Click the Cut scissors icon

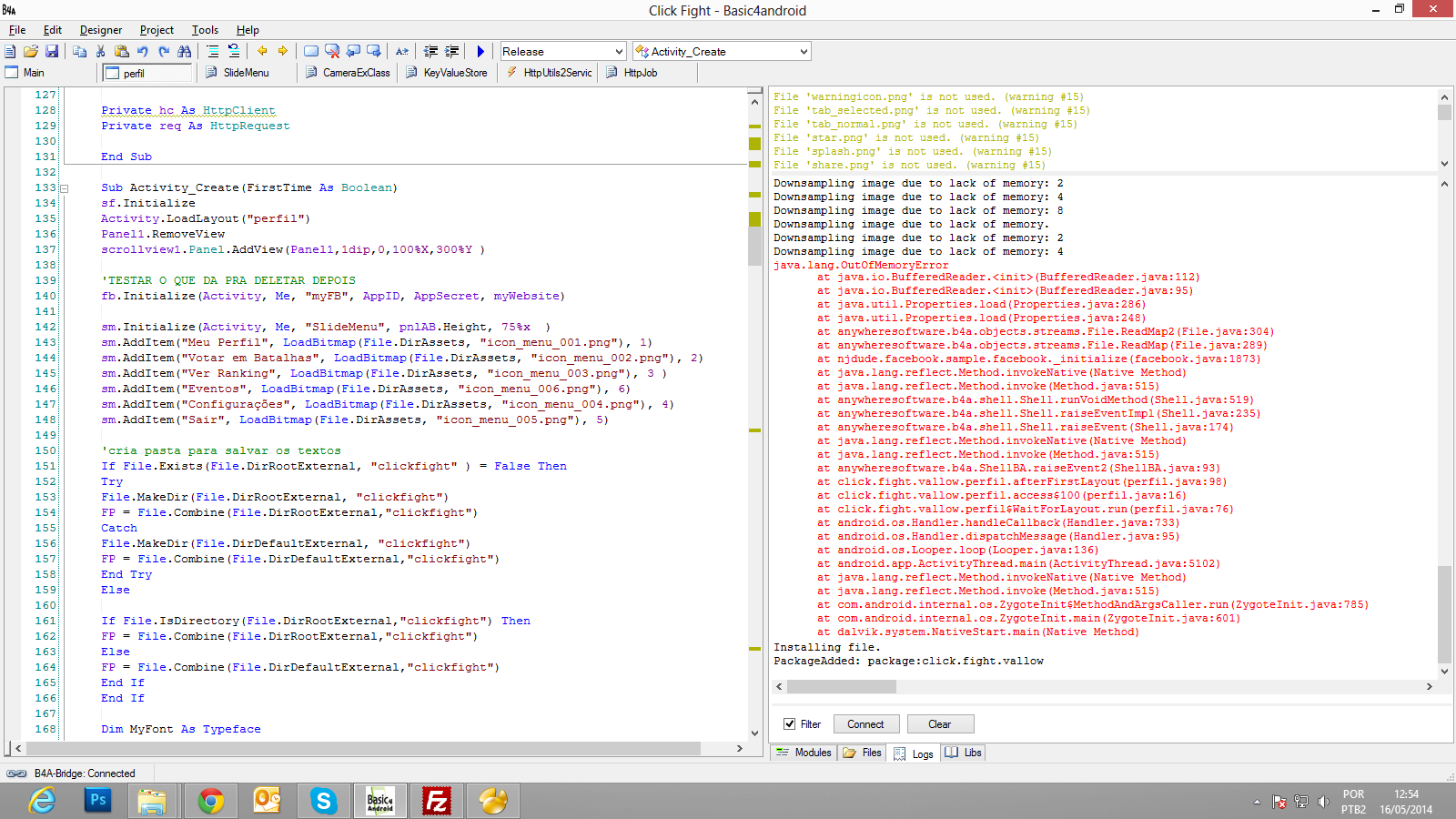click(101, 52)
